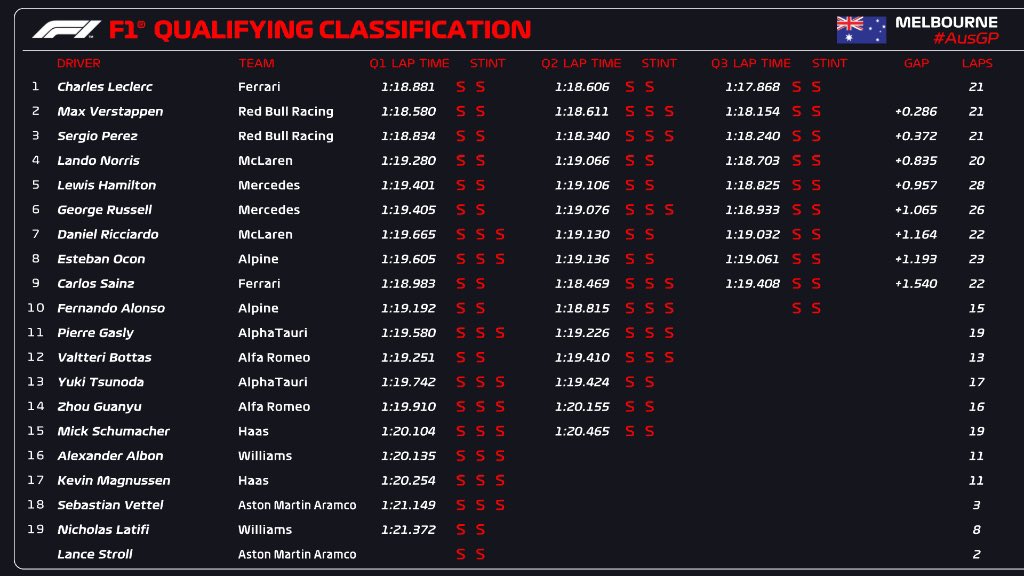Click Fernando Alonso's first Q3 soft tyre icon
The image size is (1024, 576).
(x=797, y=308)
